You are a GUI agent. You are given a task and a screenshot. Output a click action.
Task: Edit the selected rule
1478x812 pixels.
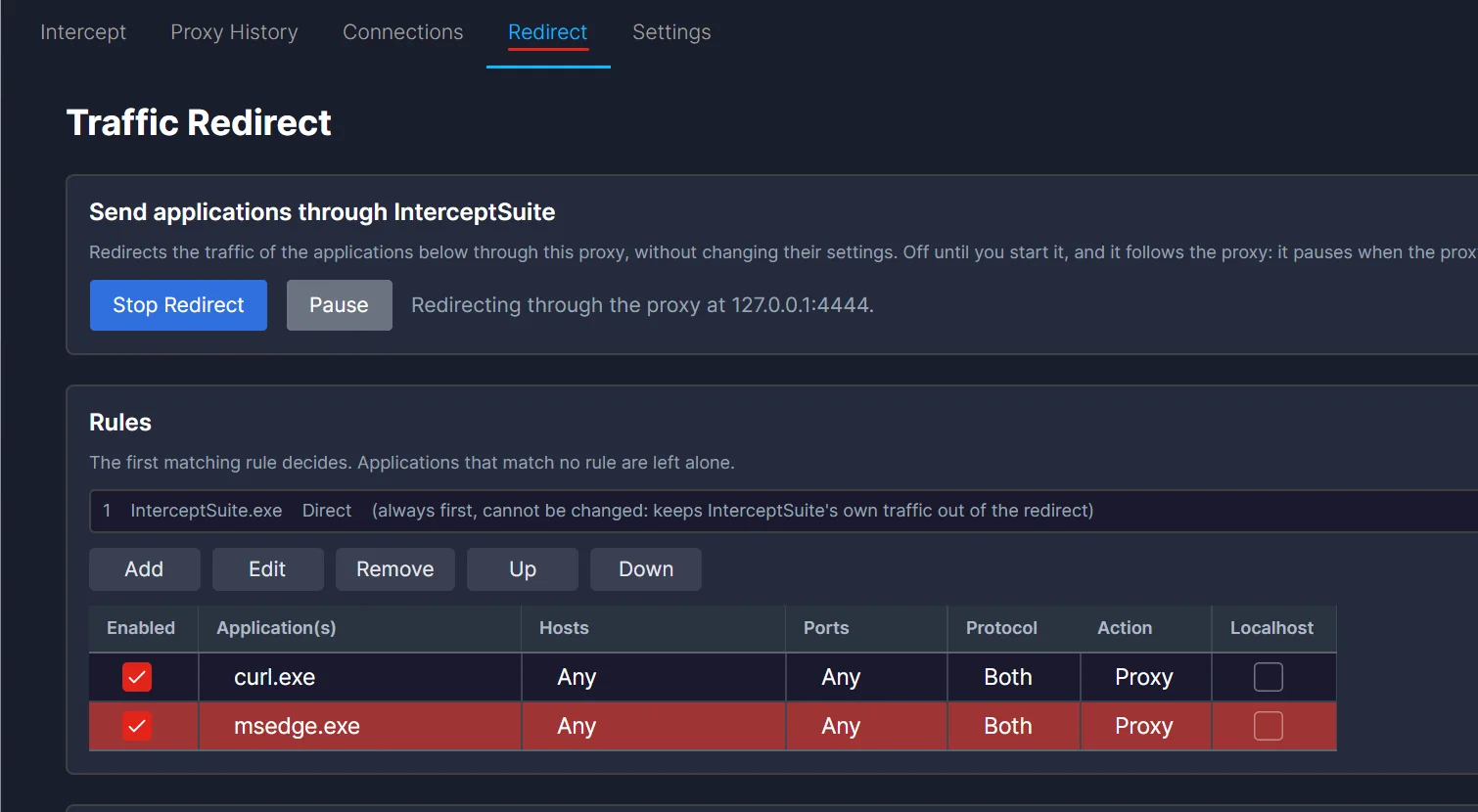[267, 569]
